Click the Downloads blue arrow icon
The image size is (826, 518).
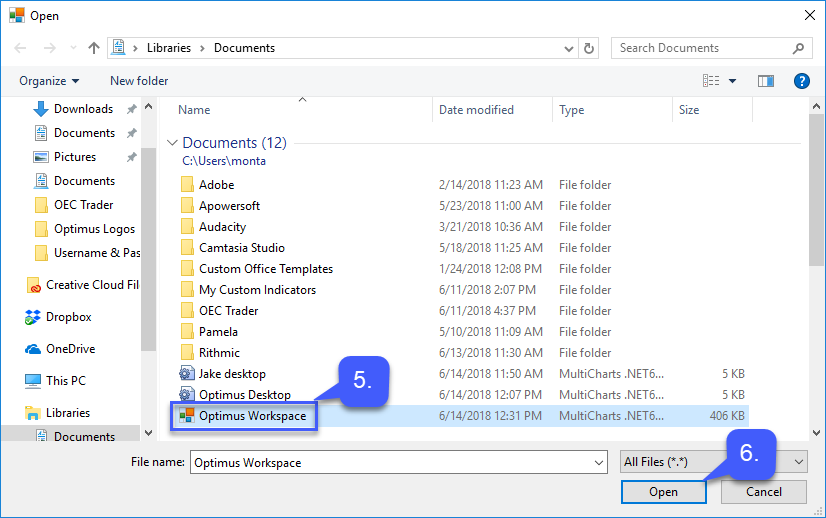click(x=41, y=109)
